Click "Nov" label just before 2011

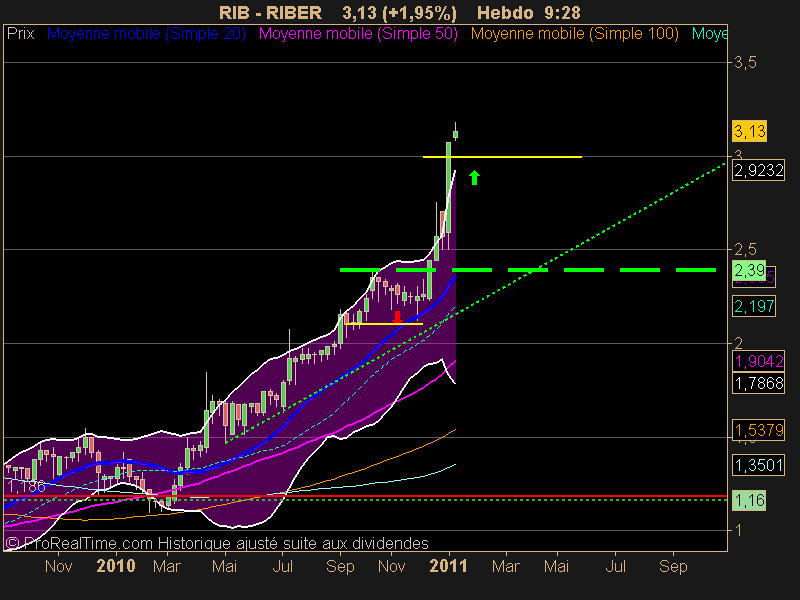[391, 566]
